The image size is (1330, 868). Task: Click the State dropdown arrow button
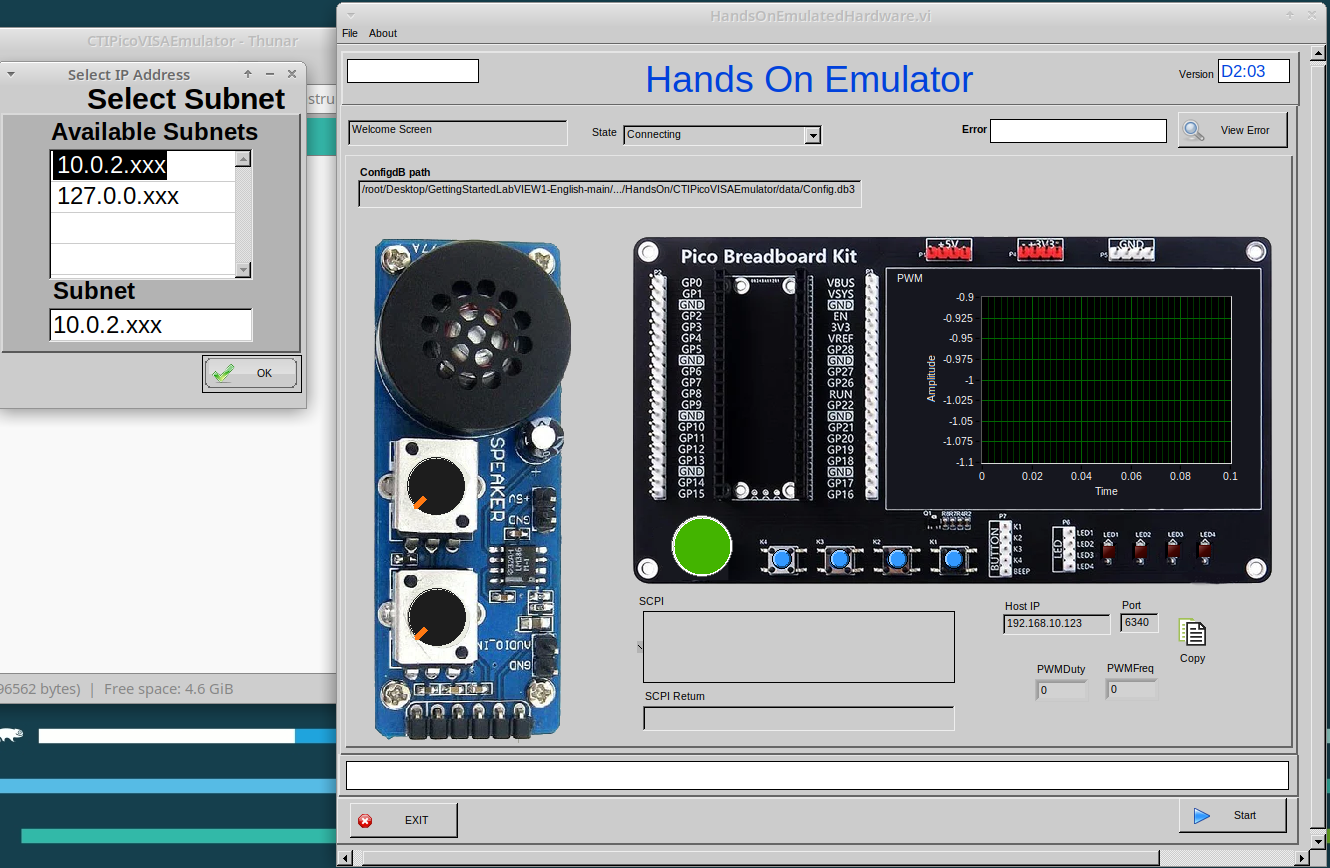(x=813, y=135)
